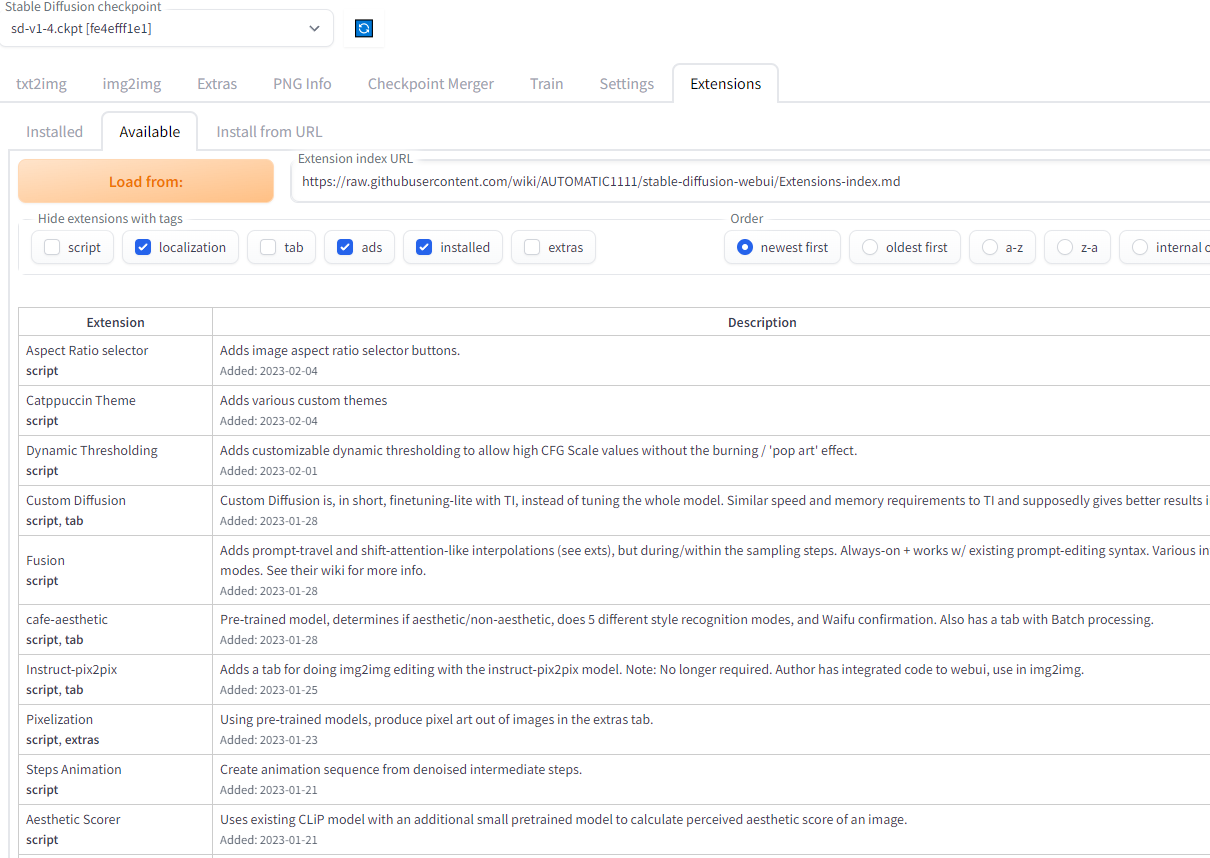1210x858 pixels.
Task: Open the txt2img tab
Action: click(x=41, y=84)
